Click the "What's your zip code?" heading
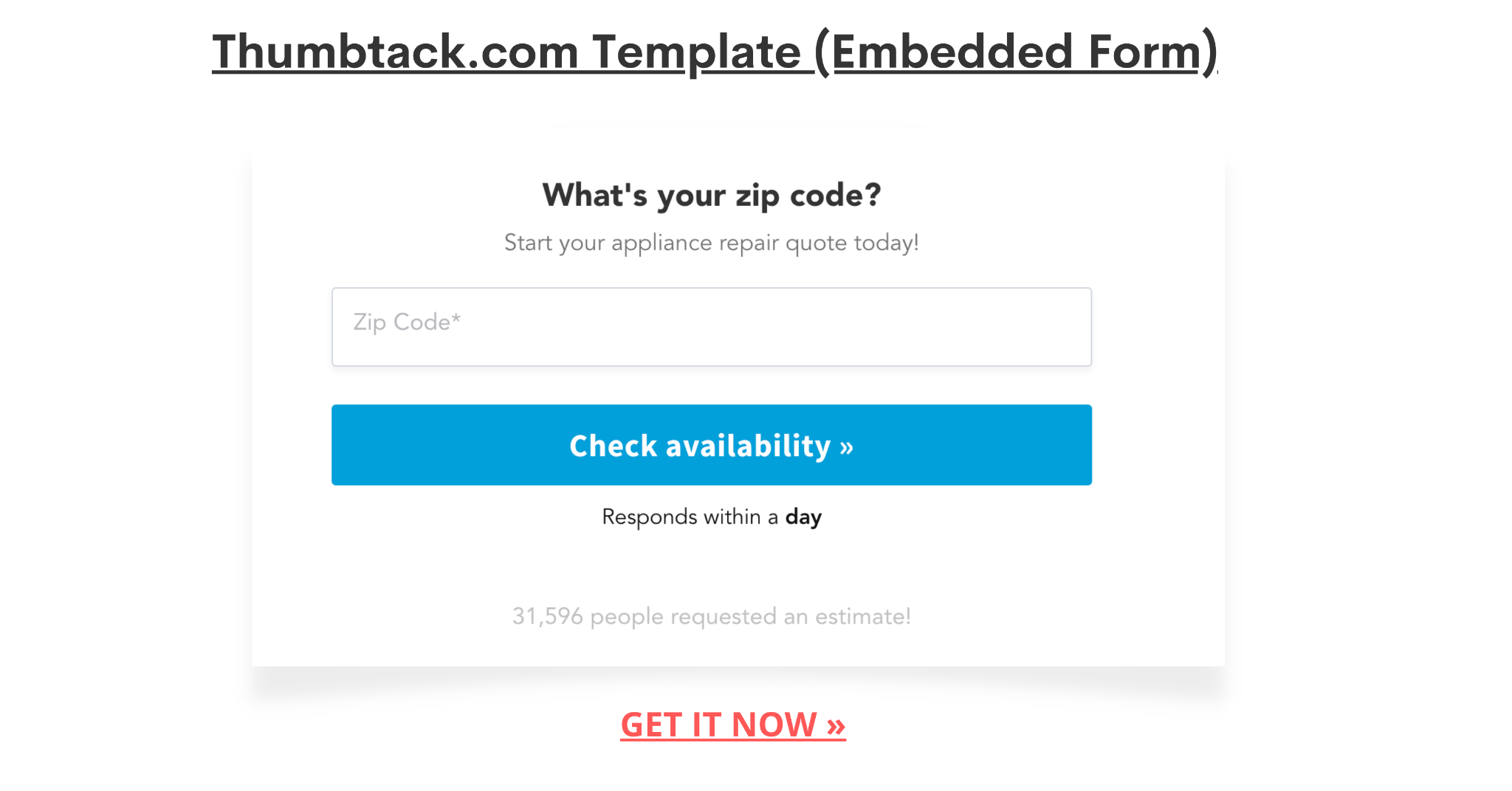Image resolution: width=1512 pixels, height=791 pixels. tap(712, 196)
